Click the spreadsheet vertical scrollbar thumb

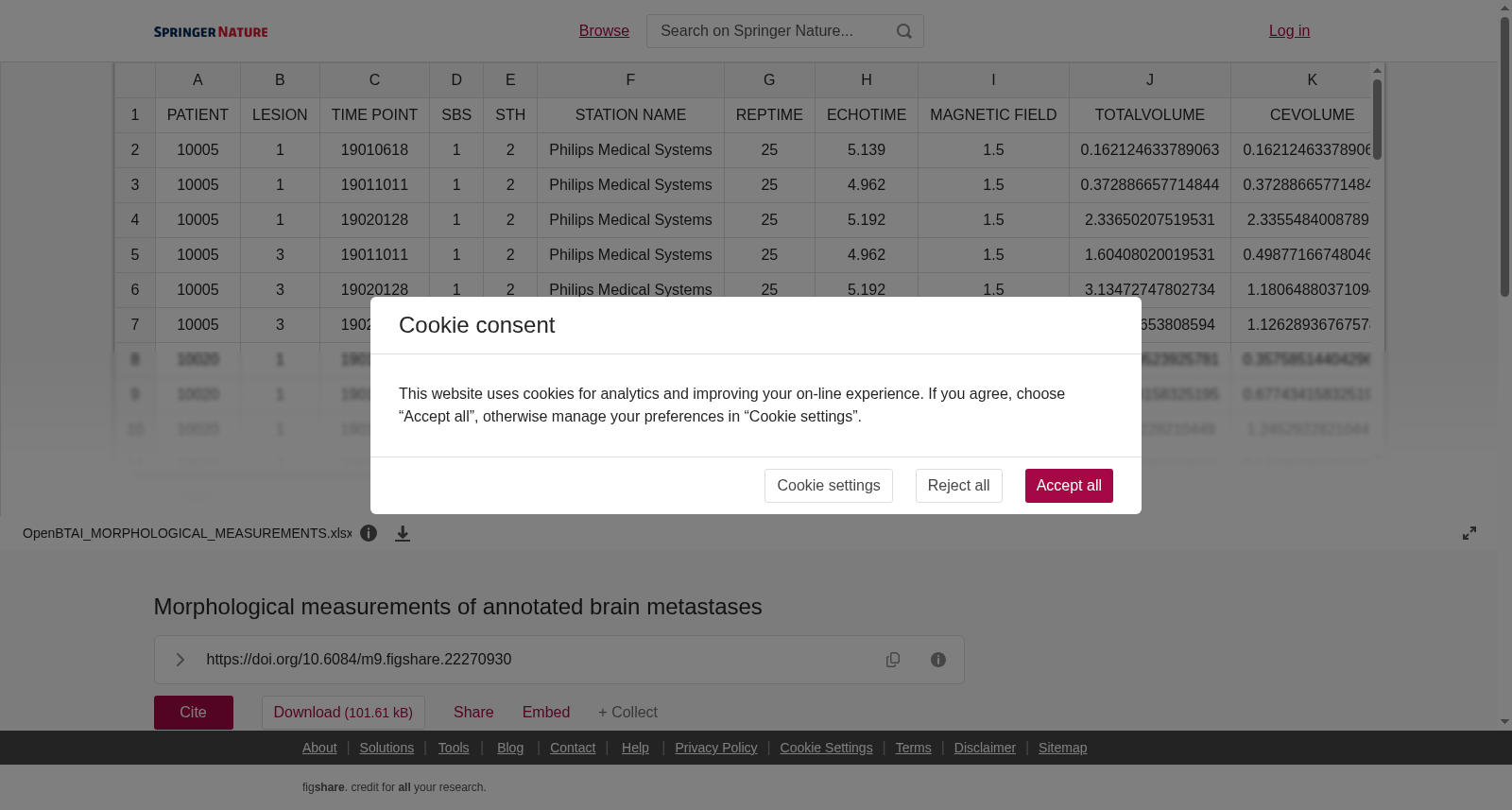1378,119
